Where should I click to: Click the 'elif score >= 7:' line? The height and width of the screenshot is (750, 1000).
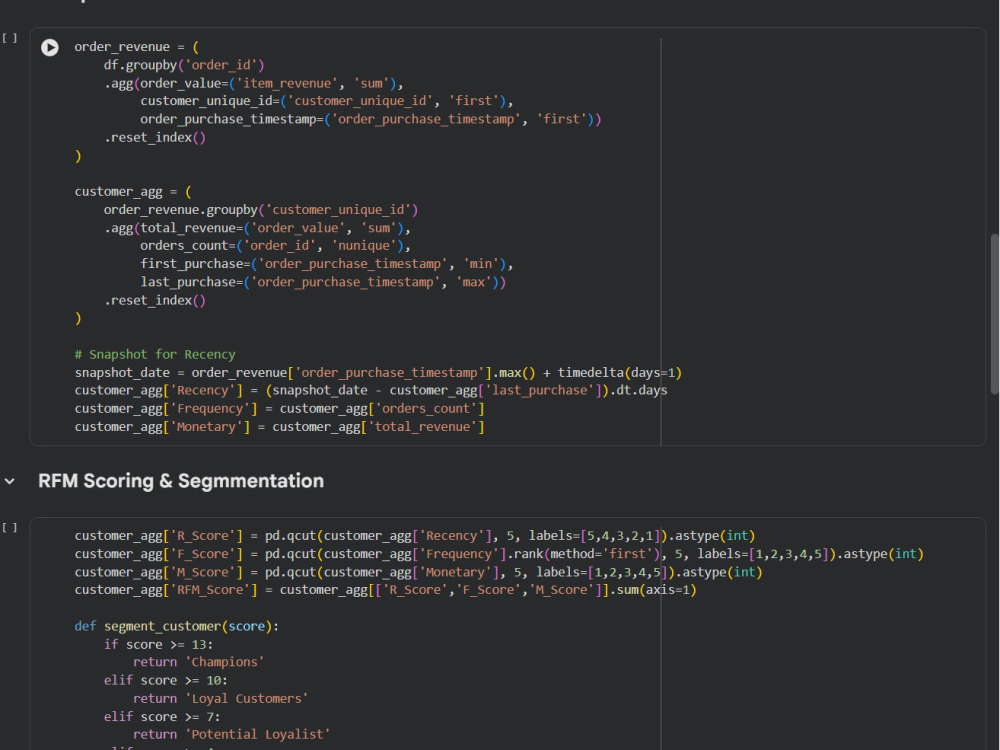tap(162, 717)
